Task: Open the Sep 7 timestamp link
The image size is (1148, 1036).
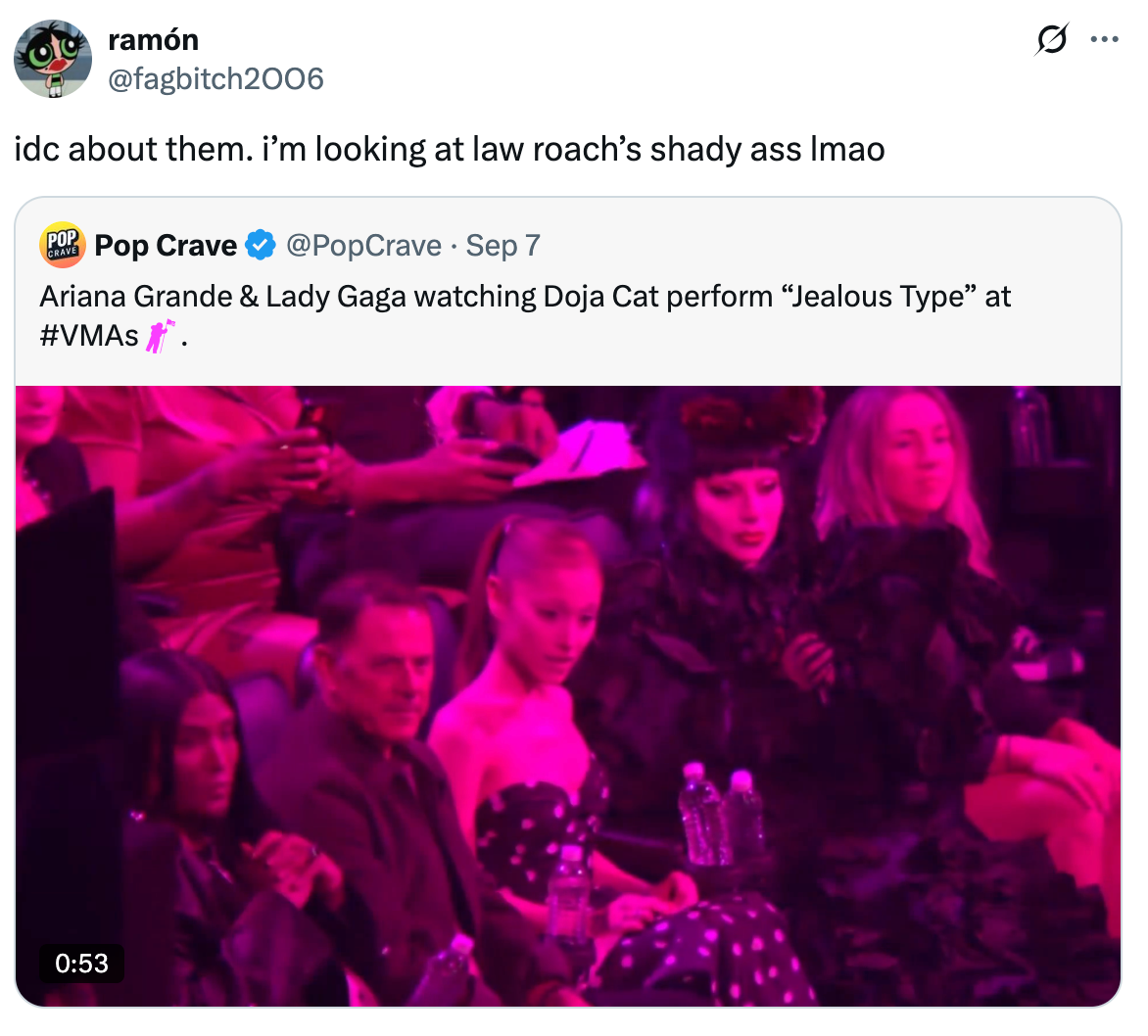Action: (x=502, y=245)
